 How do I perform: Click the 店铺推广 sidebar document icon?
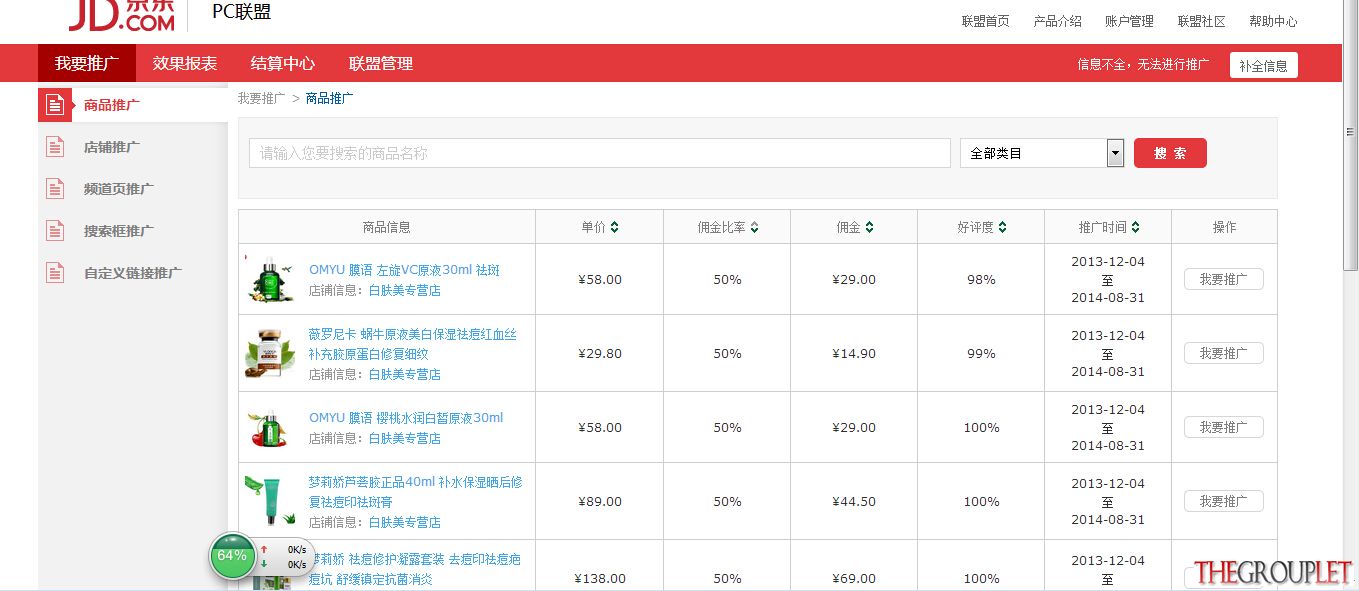click(55, 147)
